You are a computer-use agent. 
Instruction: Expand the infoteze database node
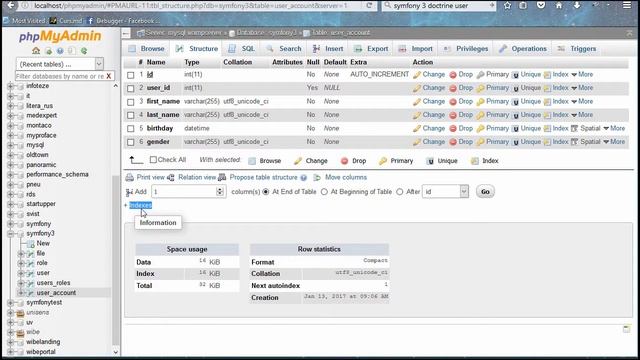[11, 86]
